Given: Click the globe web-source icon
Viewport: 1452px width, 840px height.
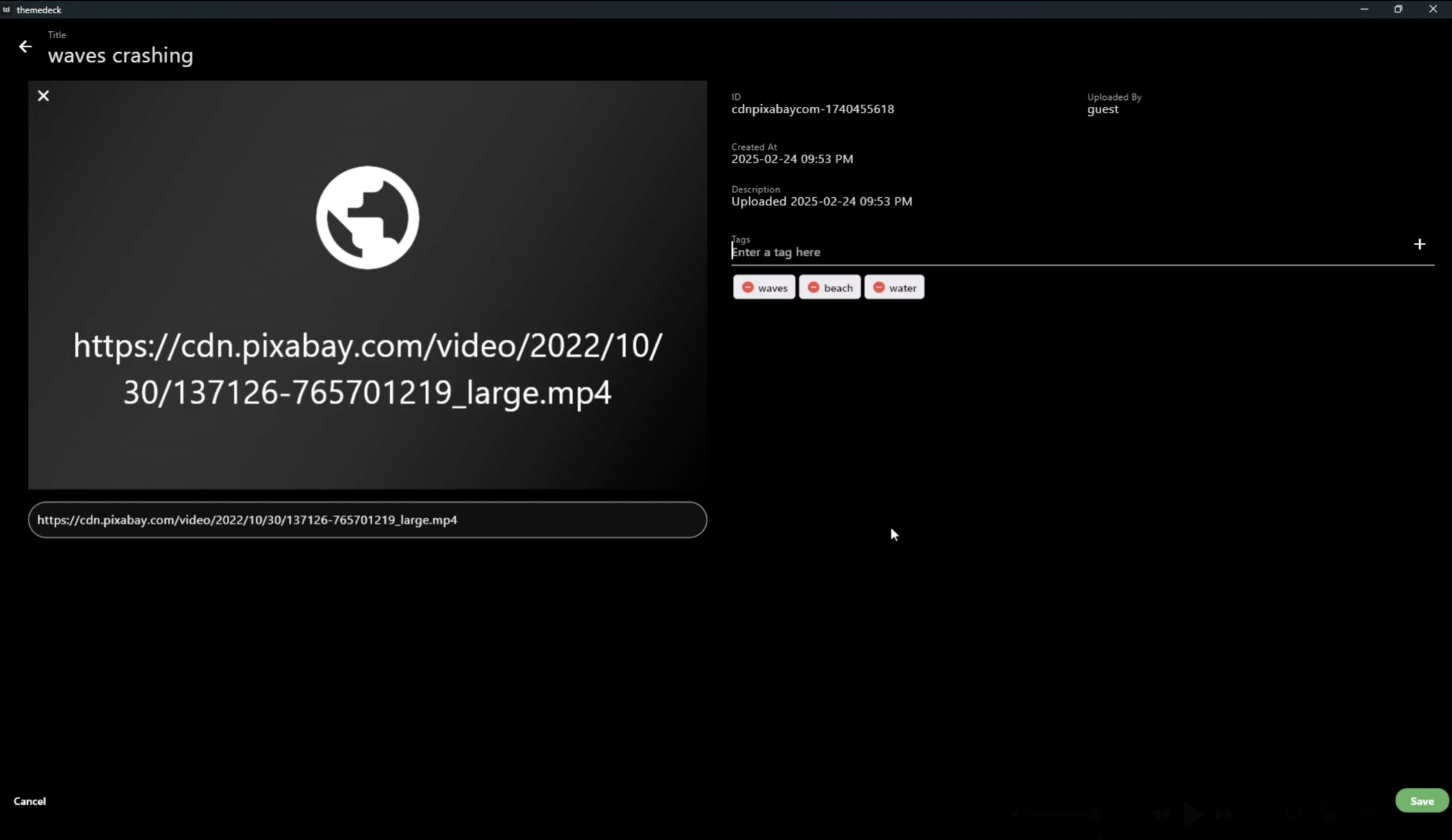Looking at the screenshot, I should pyautogui.click(x=367, y=218).
